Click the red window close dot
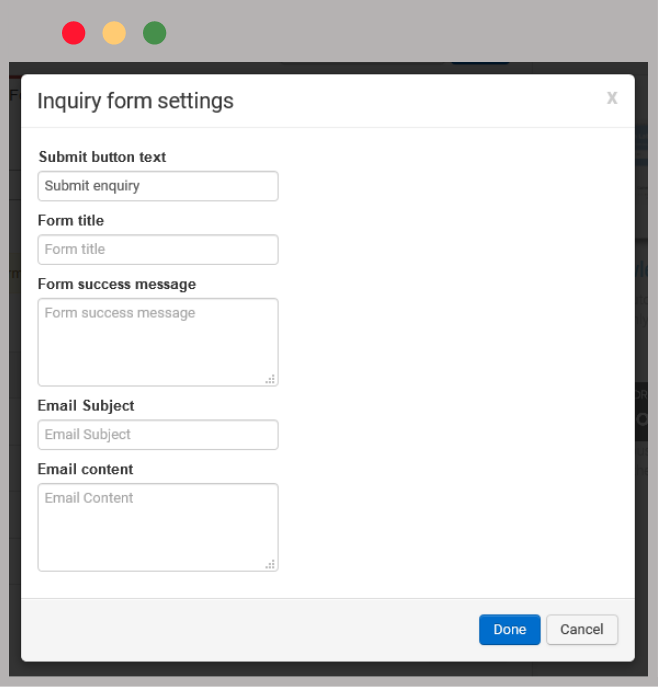The image size is (658, 687). (x=73, y=33)
